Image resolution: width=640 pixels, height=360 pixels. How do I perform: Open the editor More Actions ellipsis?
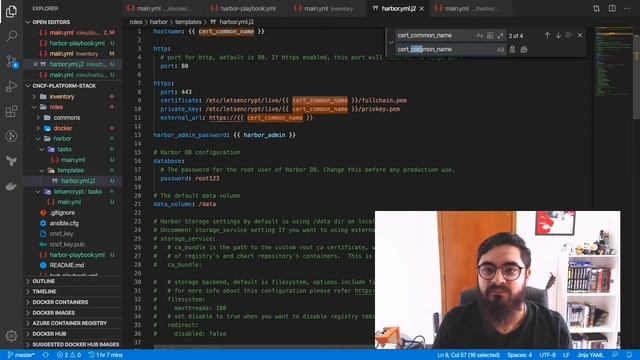[627, 8]
